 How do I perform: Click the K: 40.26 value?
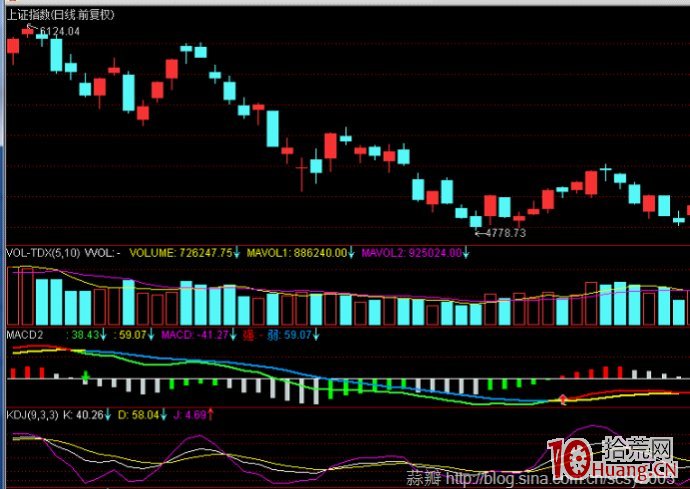point(83,415)
